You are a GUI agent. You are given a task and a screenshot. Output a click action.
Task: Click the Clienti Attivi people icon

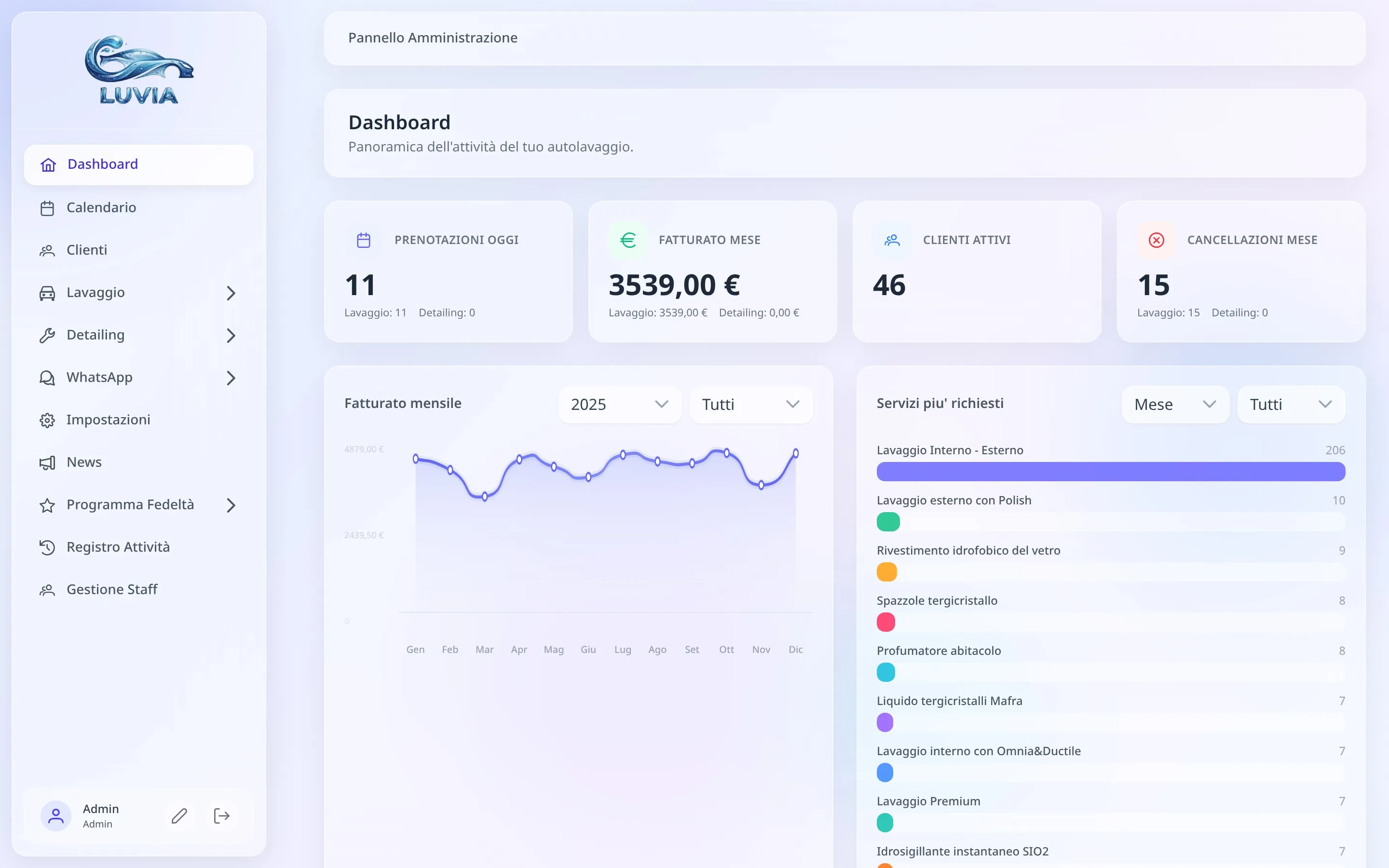[892, 240]
